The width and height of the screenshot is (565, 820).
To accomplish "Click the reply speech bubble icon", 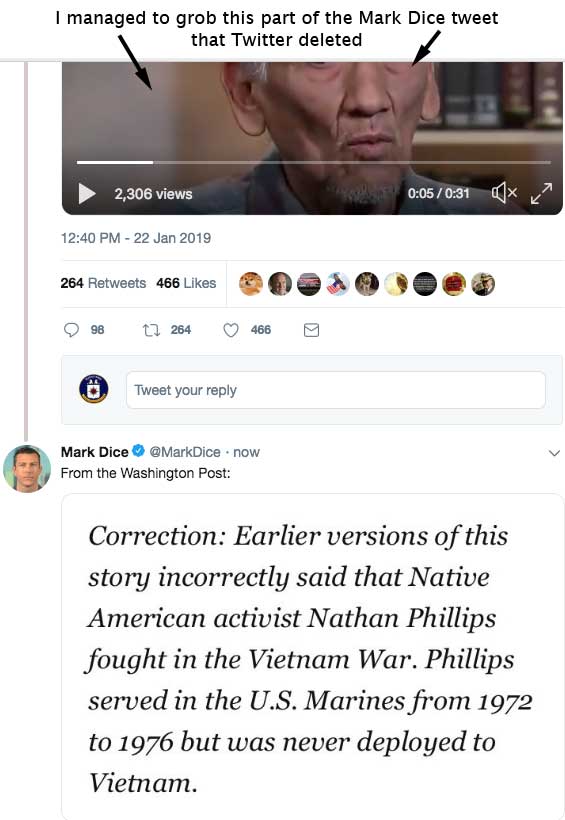I will click(x=71, y=330).
